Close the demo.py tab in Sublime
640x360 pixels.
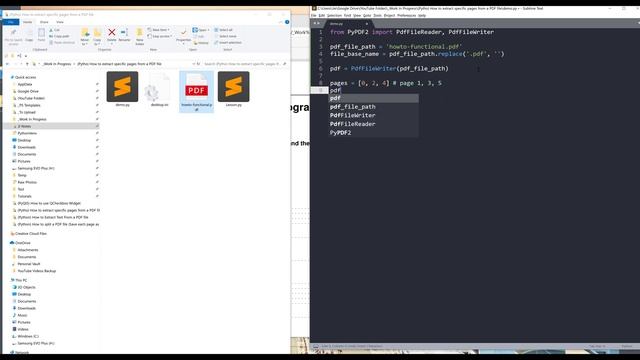click(367, 24)
